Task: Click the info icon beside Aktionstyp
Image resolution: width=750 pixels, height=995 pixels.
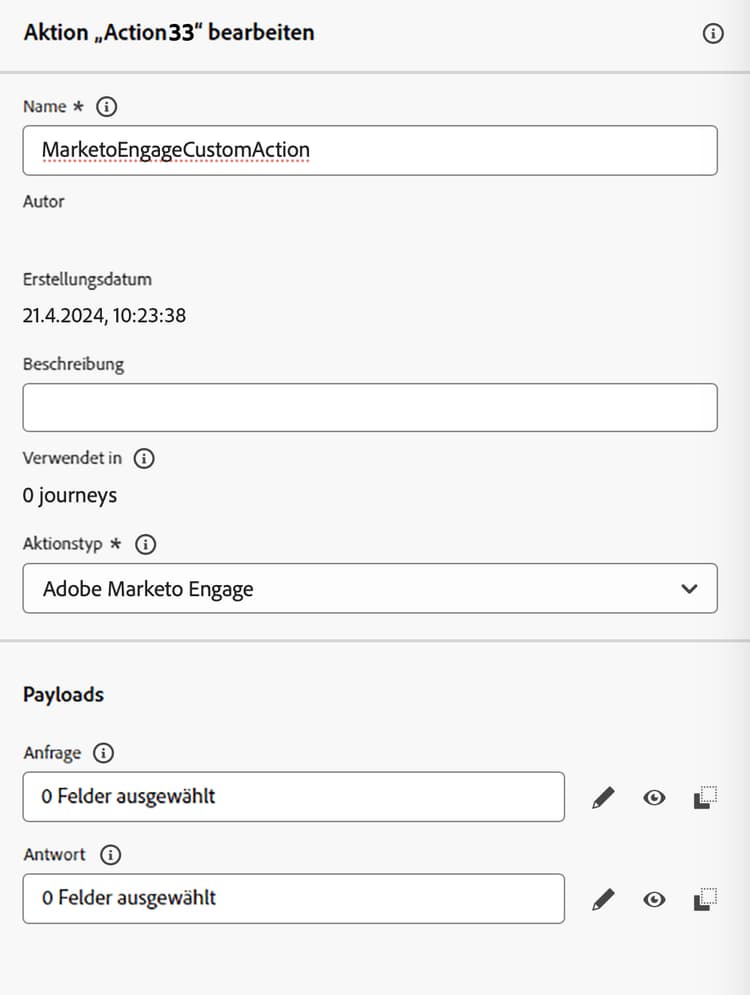Action: pos(145,544)
